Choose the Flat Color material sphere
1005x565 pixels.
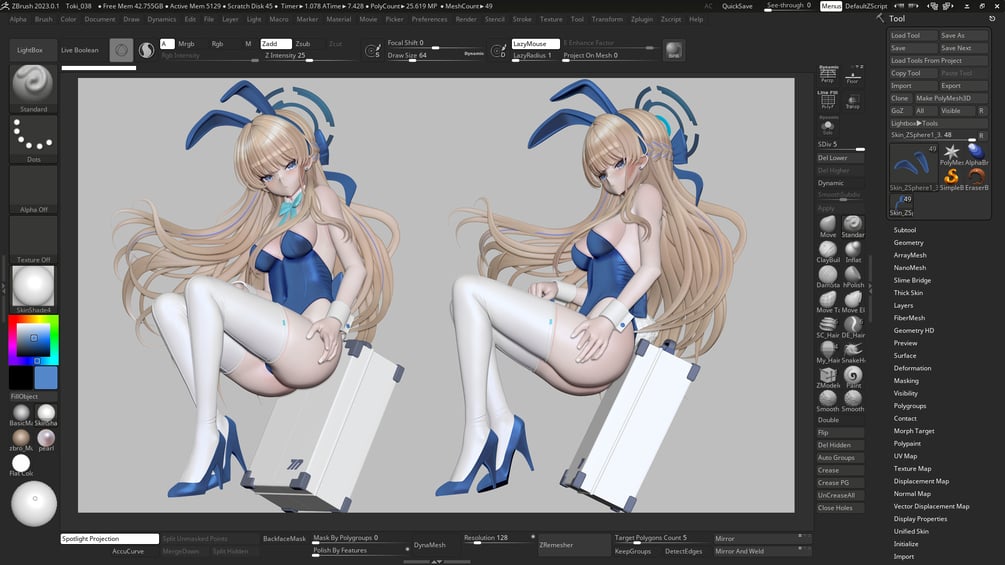coord(21,463)
